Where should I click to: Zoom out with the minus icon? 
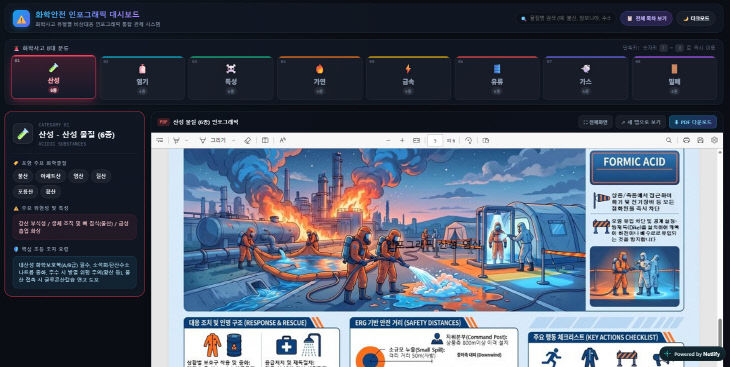click(388, 140)
